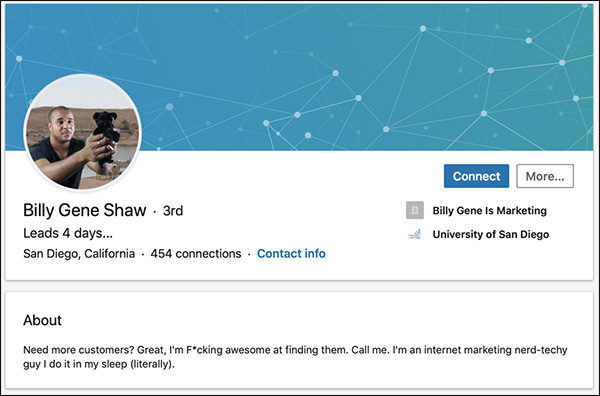600x396 pixels.
Task: Click the About summary paragraph text
Action: pos(295,357)
